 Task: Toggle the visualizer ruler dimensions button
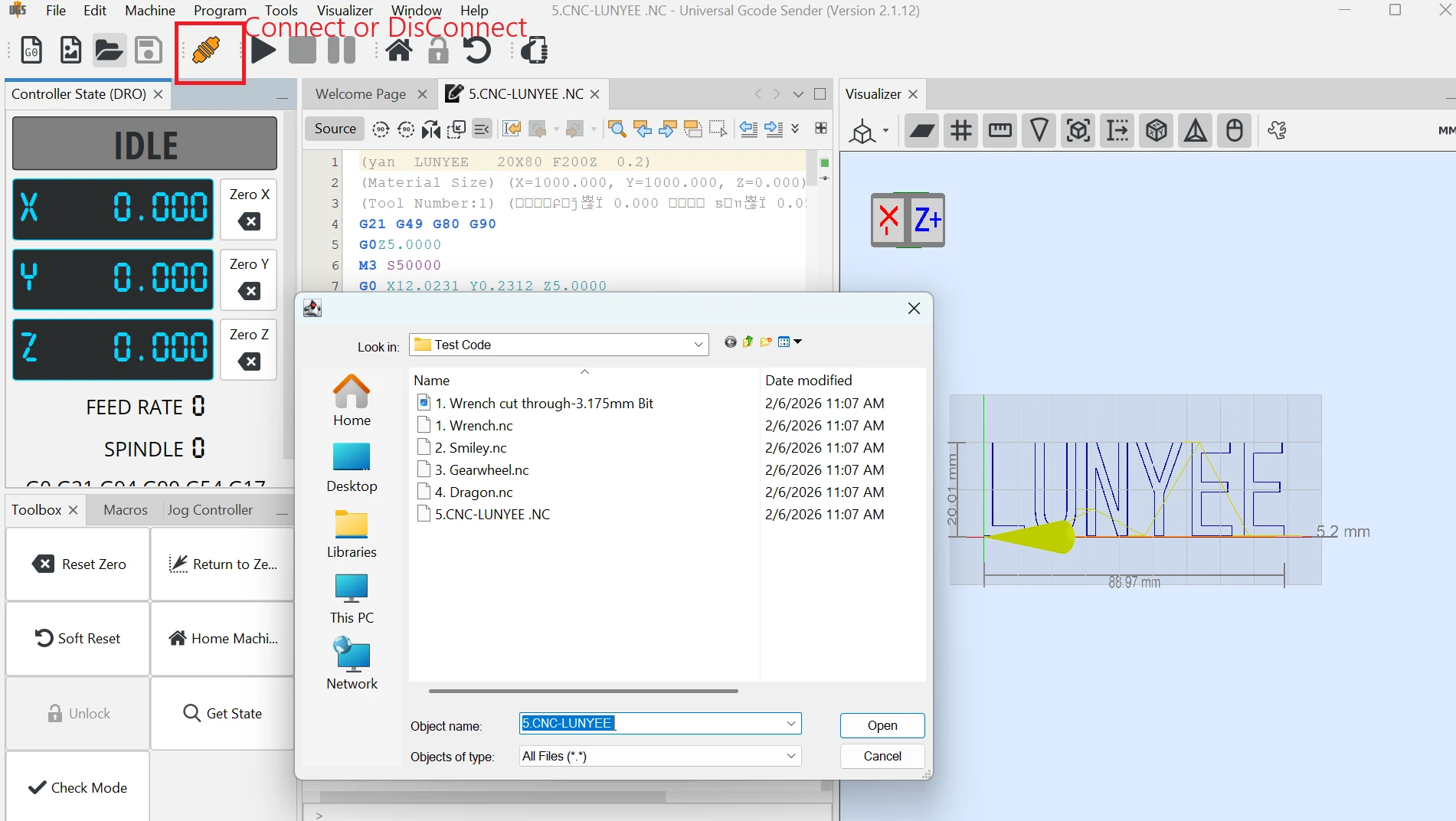coord(1000,130)
